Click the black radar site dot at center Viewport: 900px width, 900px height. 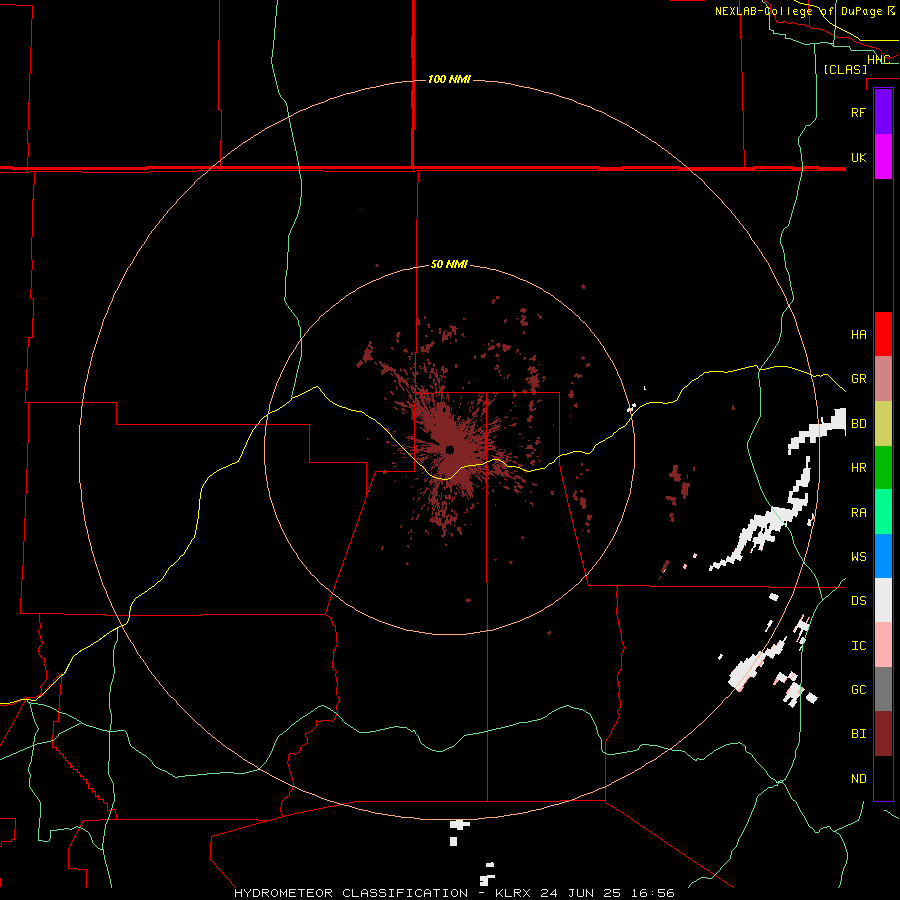pyautogui.click(x=450, y=449)
